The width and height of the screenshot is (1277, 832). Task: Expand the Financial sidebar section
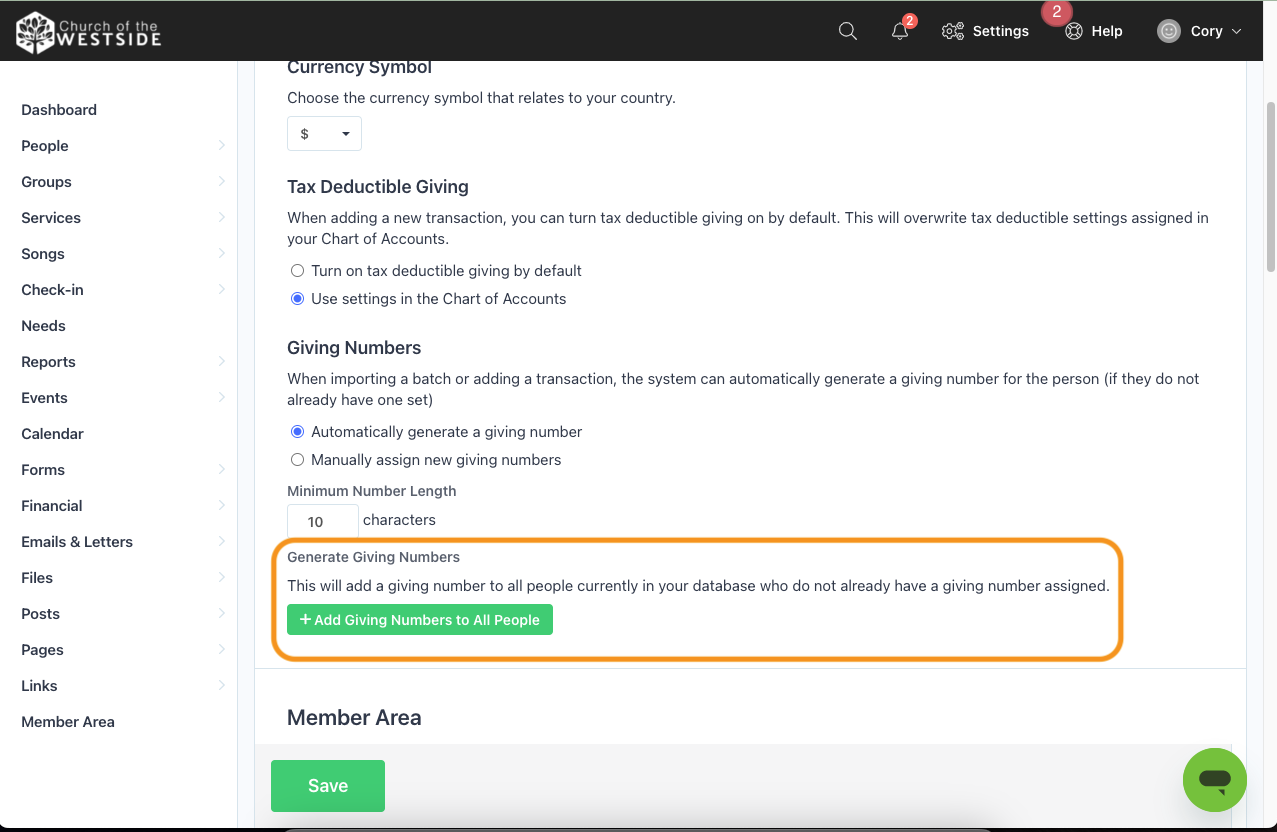[51, 505]
